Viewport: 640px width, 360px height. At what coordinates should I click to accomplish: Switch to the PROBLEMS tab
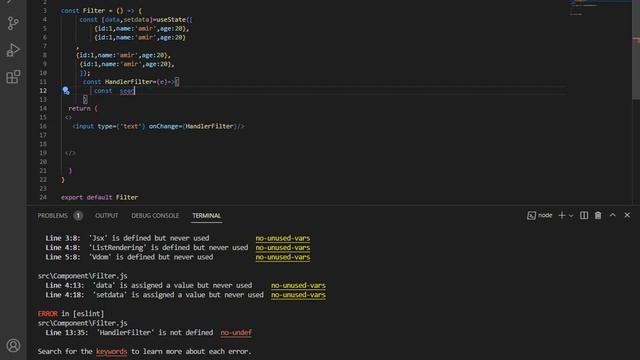pos(53,216)
